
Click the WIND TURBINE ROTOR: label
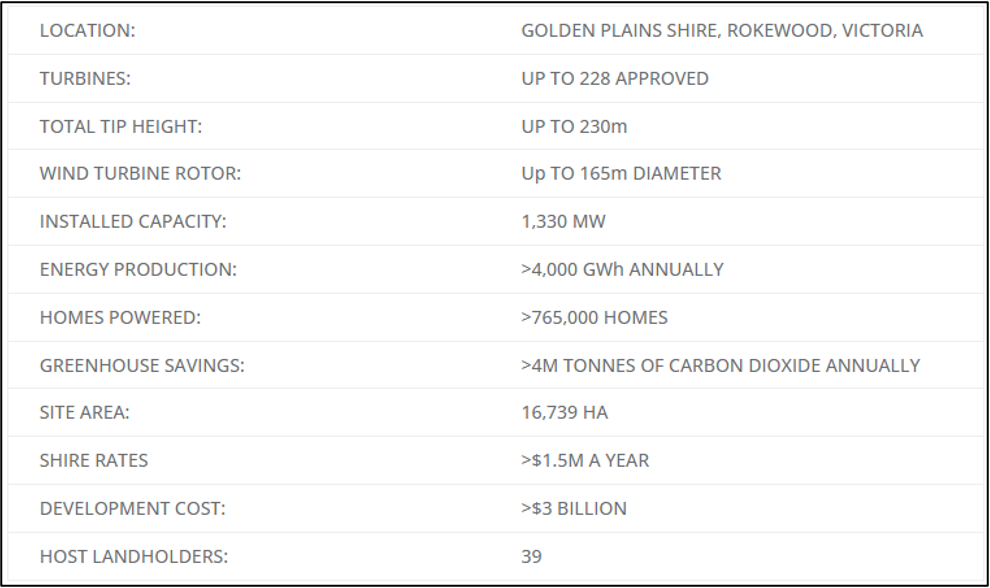point(141,174)
